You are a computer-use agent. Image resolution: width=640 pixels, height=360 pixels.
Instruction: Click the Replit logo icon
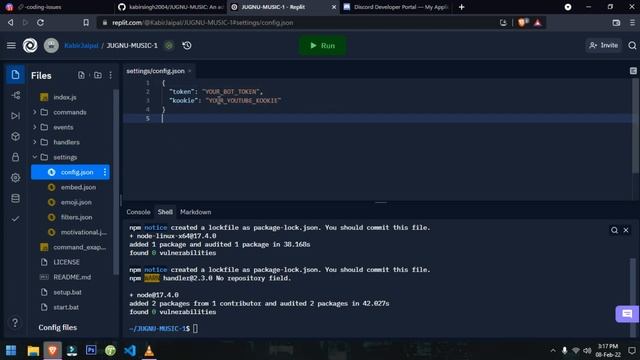pos(30,45)
